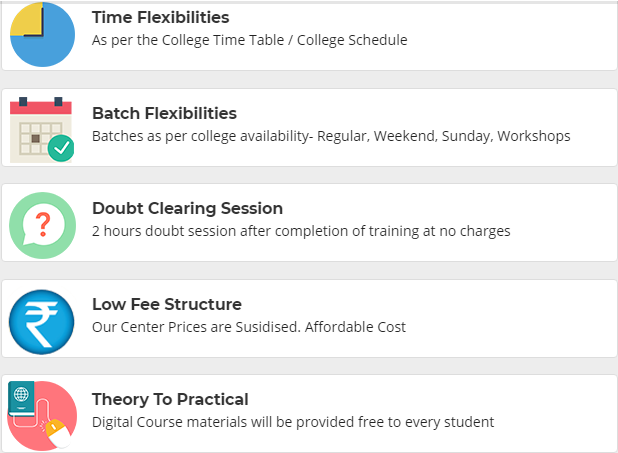The image size is (618, 453).
Task: Click the teal globe book in the theory icon
Action: click(x=21, y=399)
